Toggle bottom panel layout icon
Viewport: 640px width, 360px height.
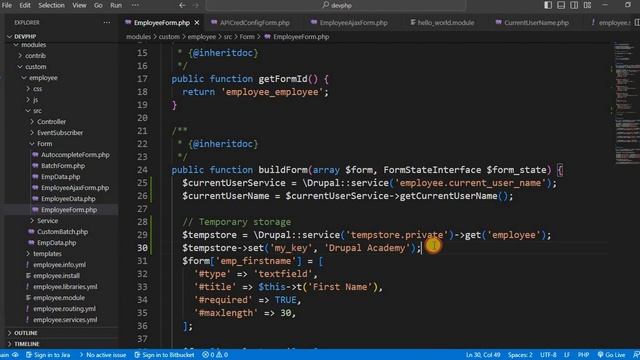click(561, 5)
